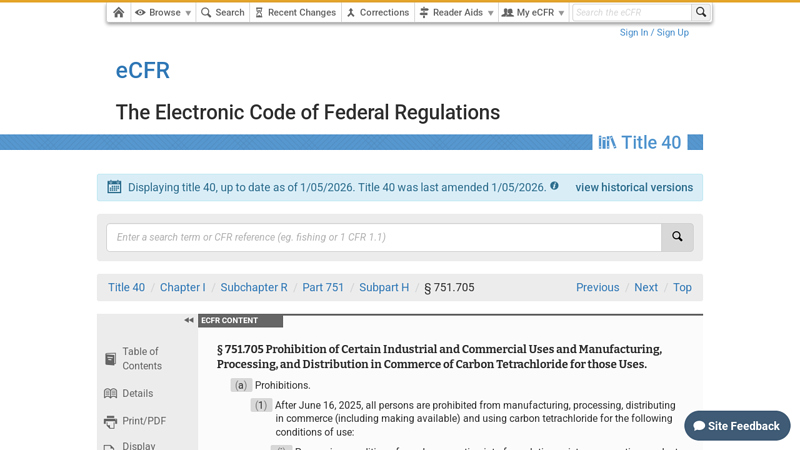
Task: Focus the top 'Search the eCFR' field
Action: tap(632, 12)
